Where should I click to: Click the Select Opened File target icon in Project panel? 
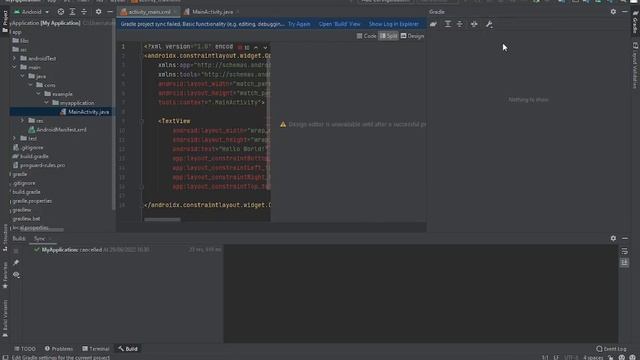coord(60,12)
